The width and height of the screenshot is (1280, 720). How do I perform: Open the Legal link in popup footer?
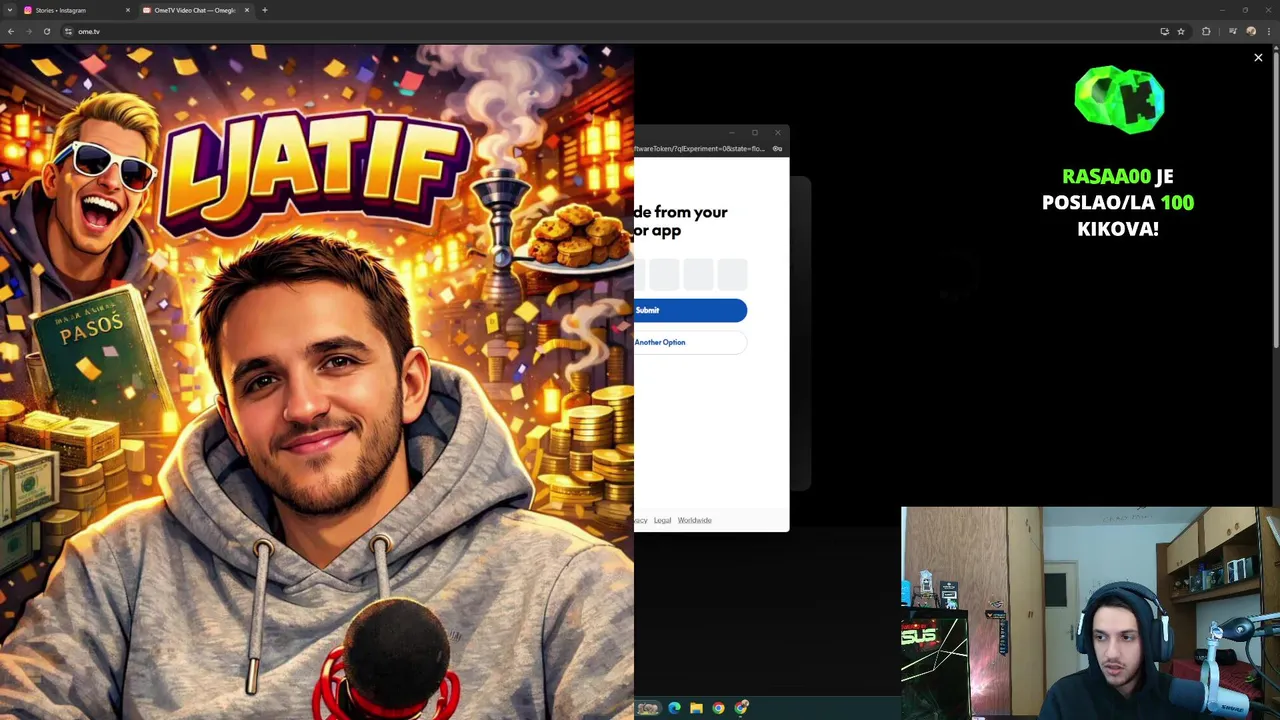coord(662,520)
